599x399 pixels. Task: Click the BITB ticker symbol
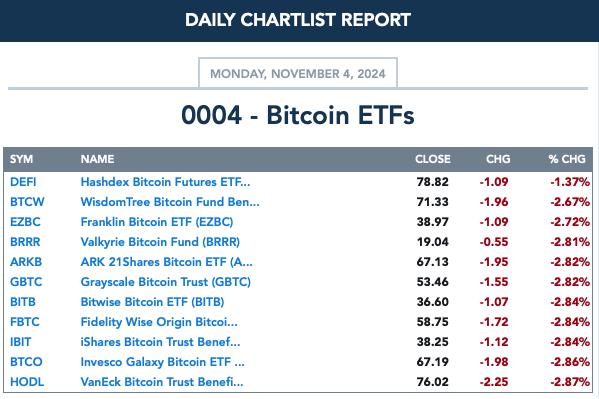click(x=23, y=302)
